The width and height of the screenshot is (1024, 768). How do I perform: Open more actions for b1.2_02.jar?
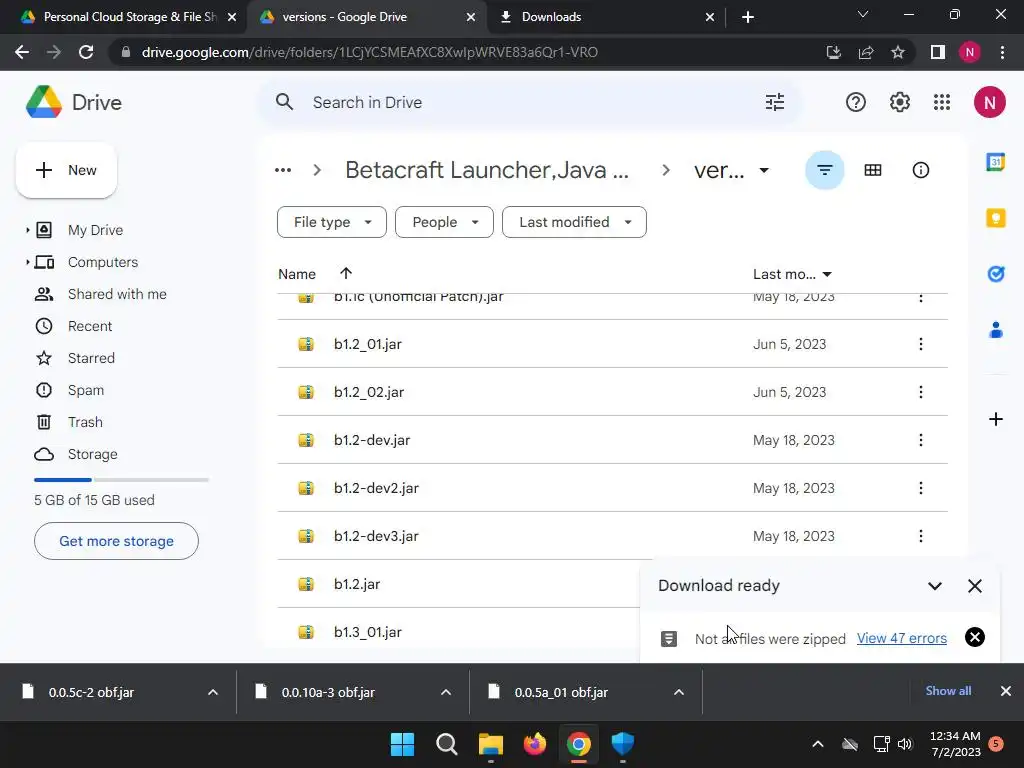click(920, 392)
